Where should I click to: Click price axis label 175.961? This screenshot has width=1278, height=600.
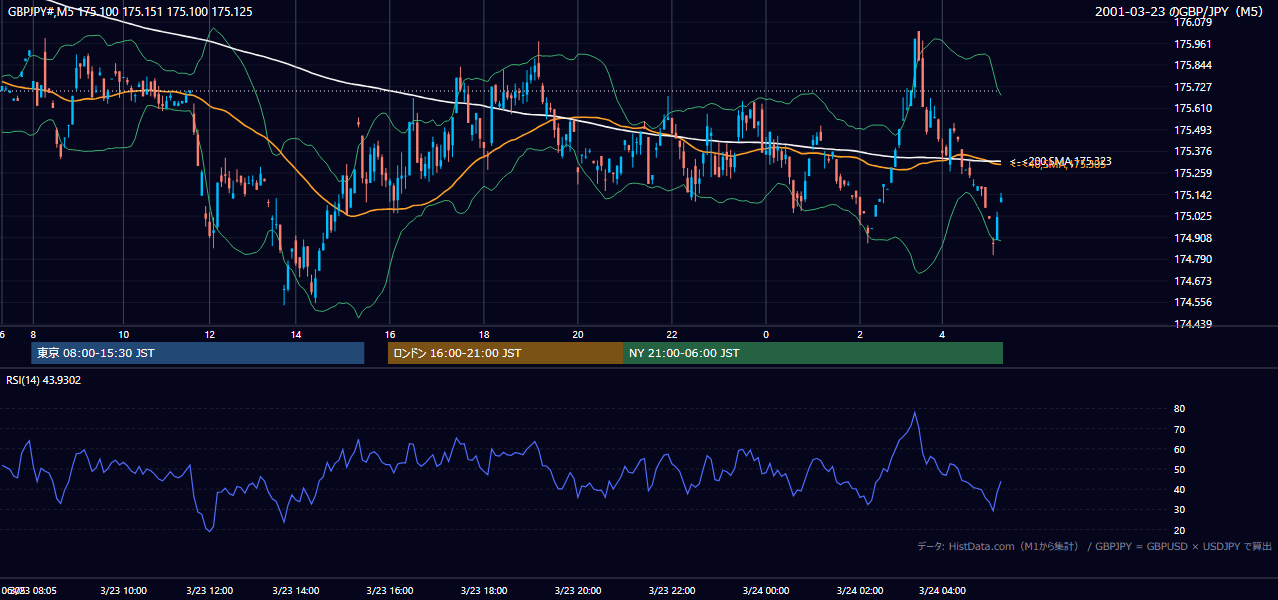(1193, 44)
